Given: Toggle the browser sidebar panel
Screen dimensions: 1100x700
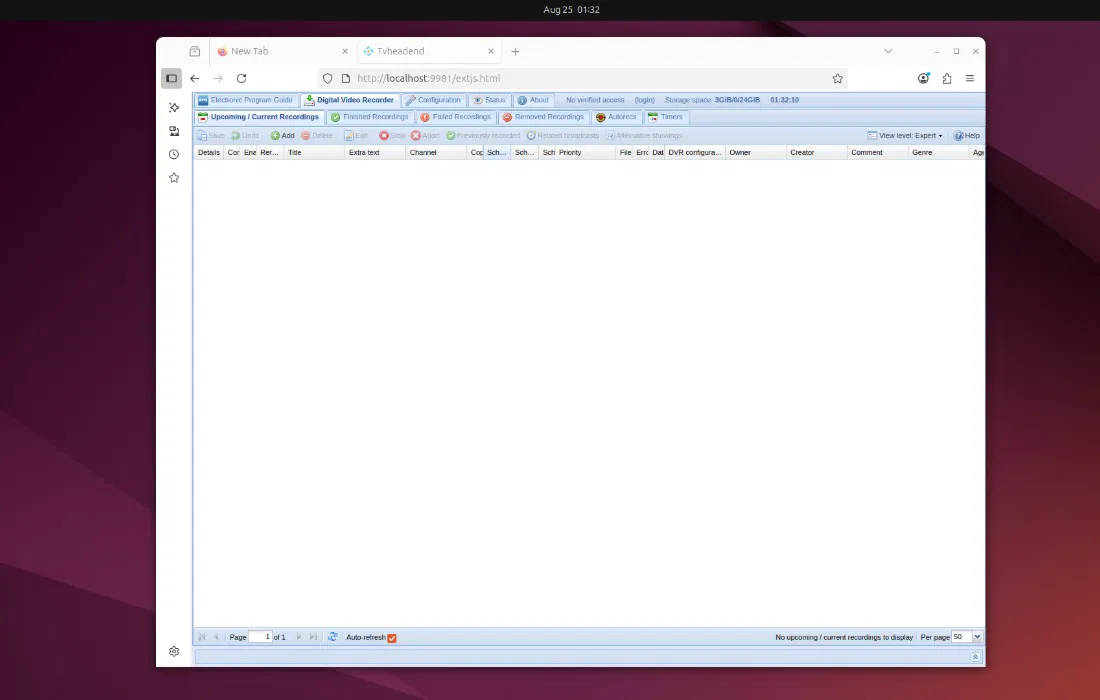Looking at the screenshot, I should point(172,78).
